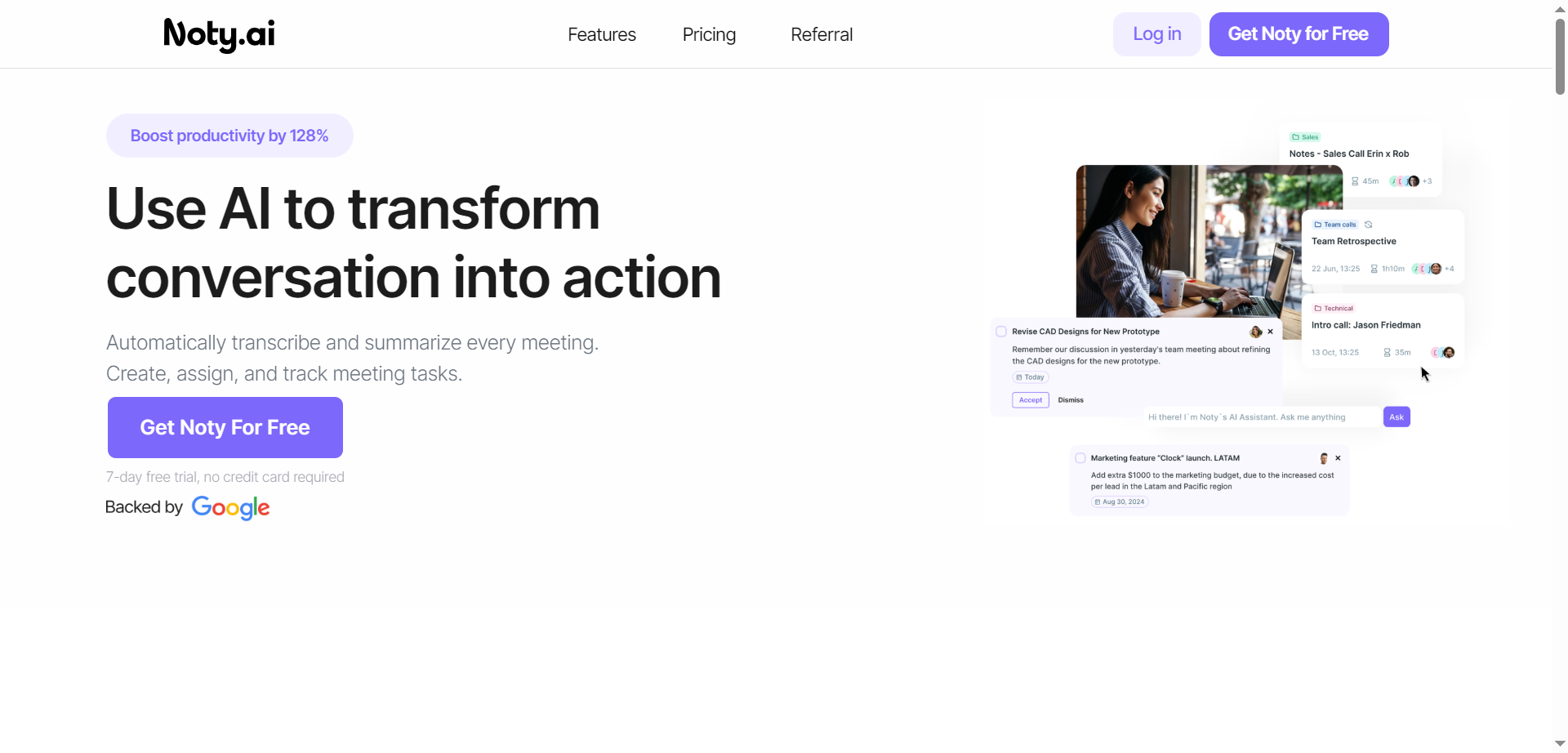Click the Google logo beside Backed by
This screenshot has width=1568, height=753.
coord(230,507)
